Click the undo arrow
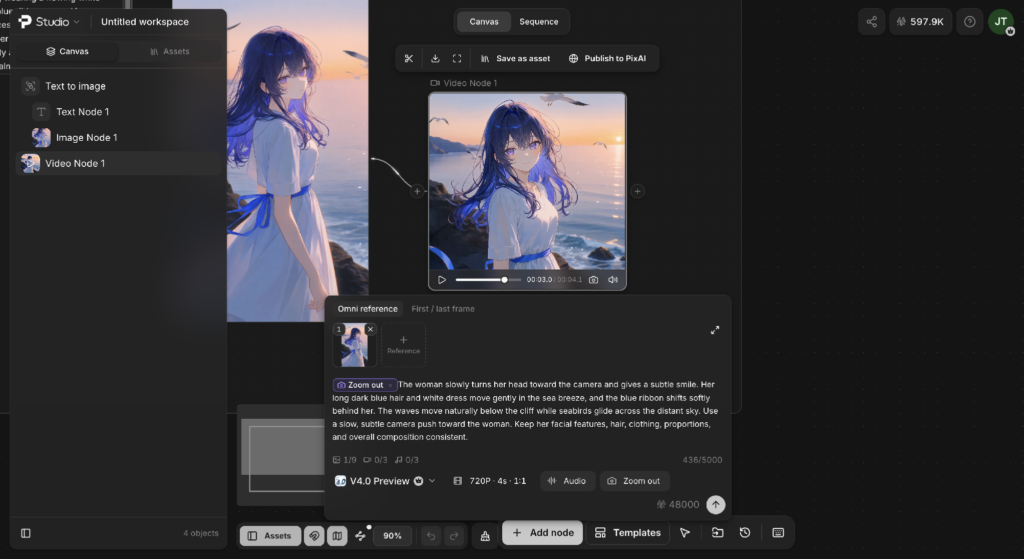The width and height of the screenshot is (1024, 559). (431, 535)
